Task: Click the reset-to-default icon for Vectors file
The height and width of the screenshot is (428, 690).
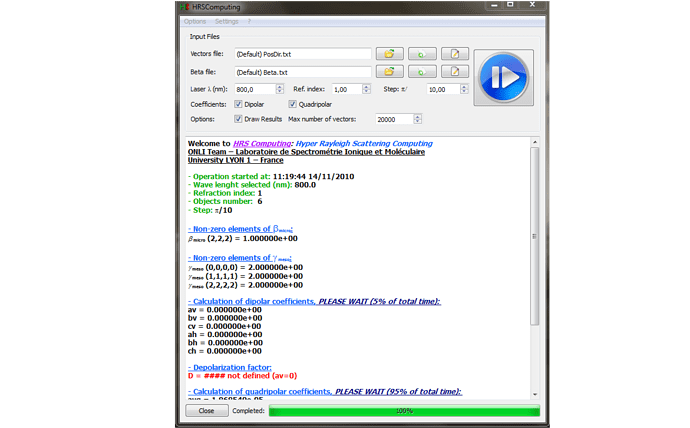Action: pyautogui.click(x=422, y=53)
